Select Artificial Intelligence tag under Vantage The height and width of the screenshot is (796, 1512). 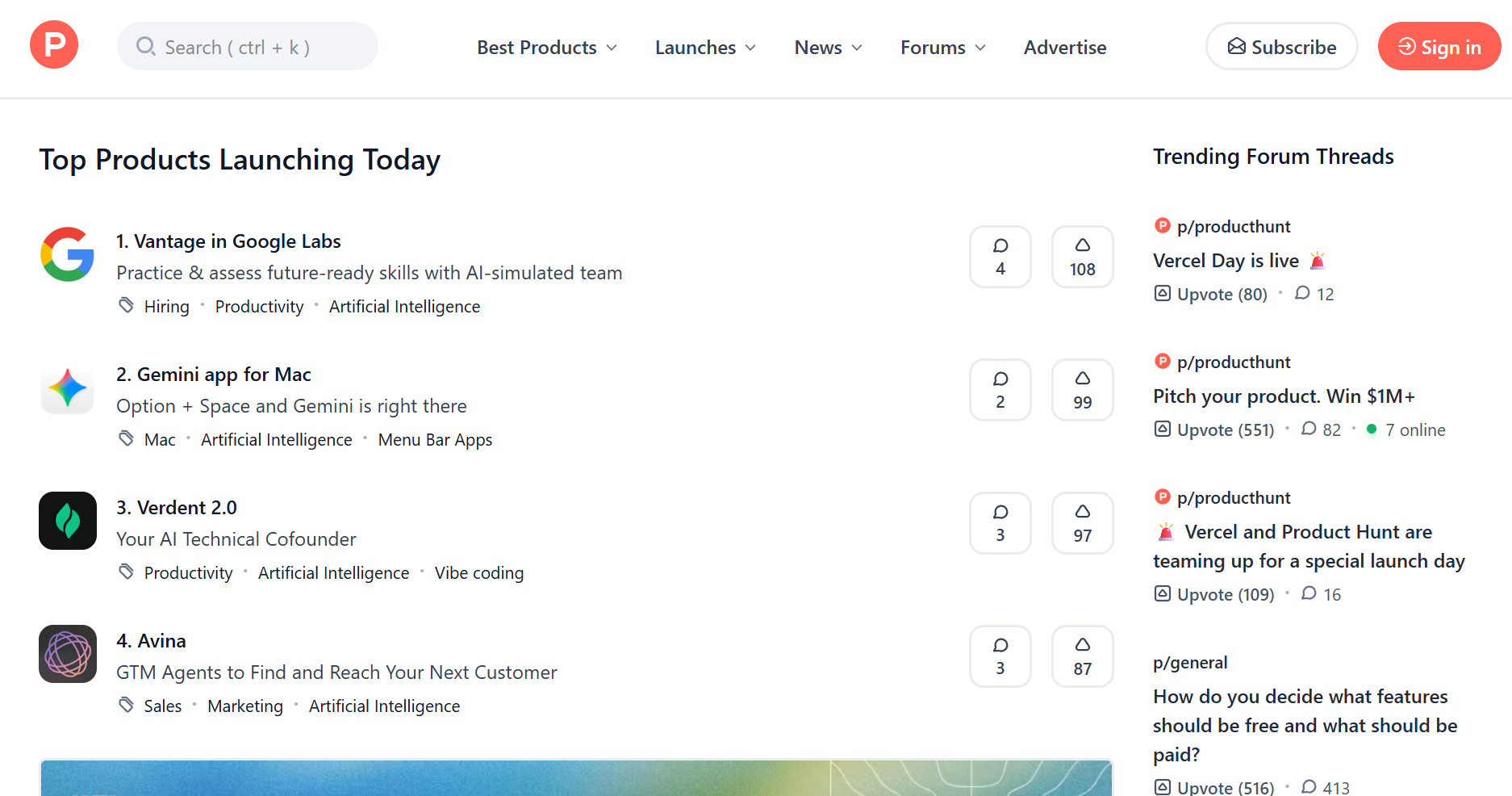(404, 307)
